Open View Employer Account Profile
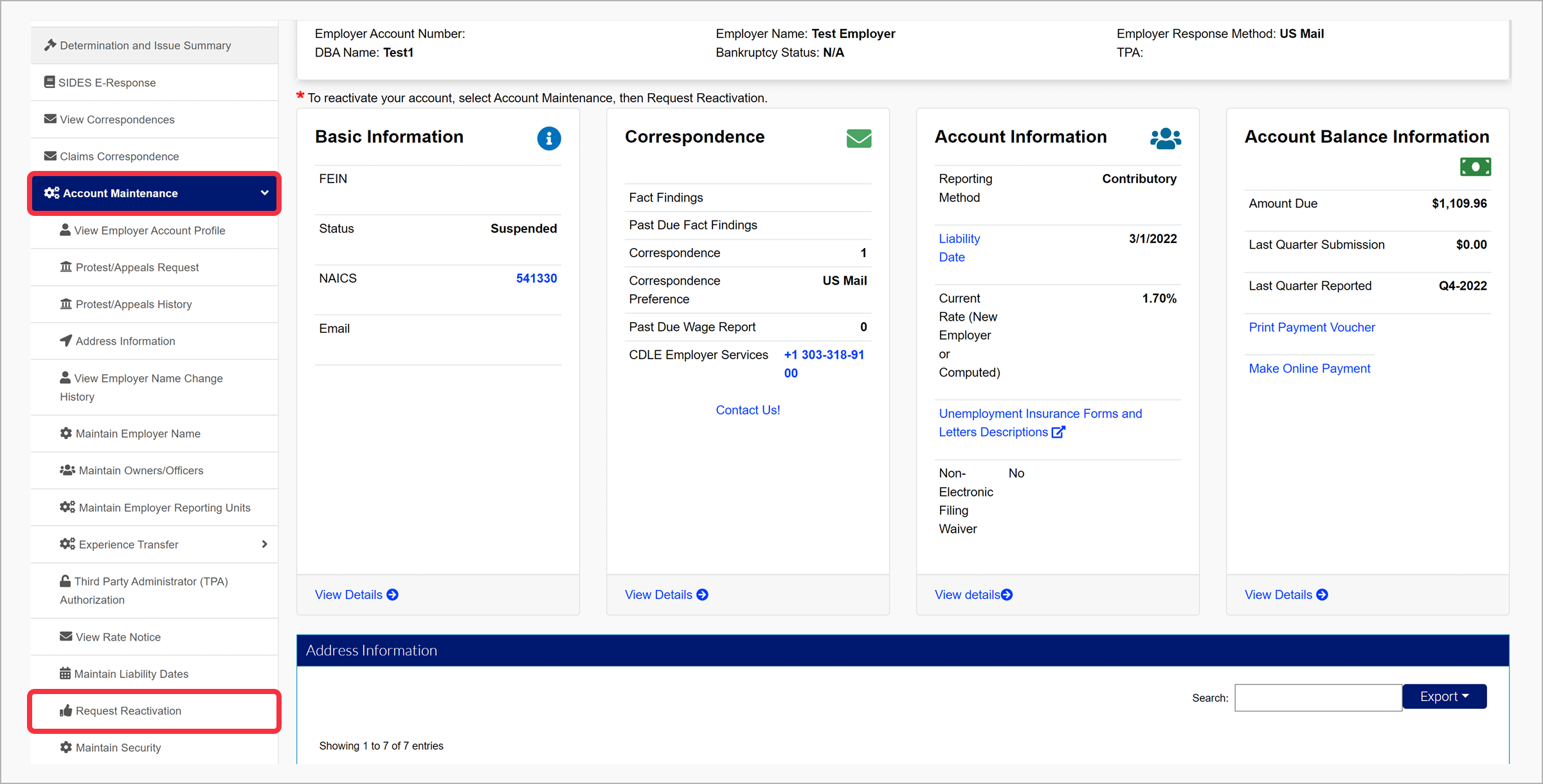Viewport: 1543px width, 784px height. 154,230
